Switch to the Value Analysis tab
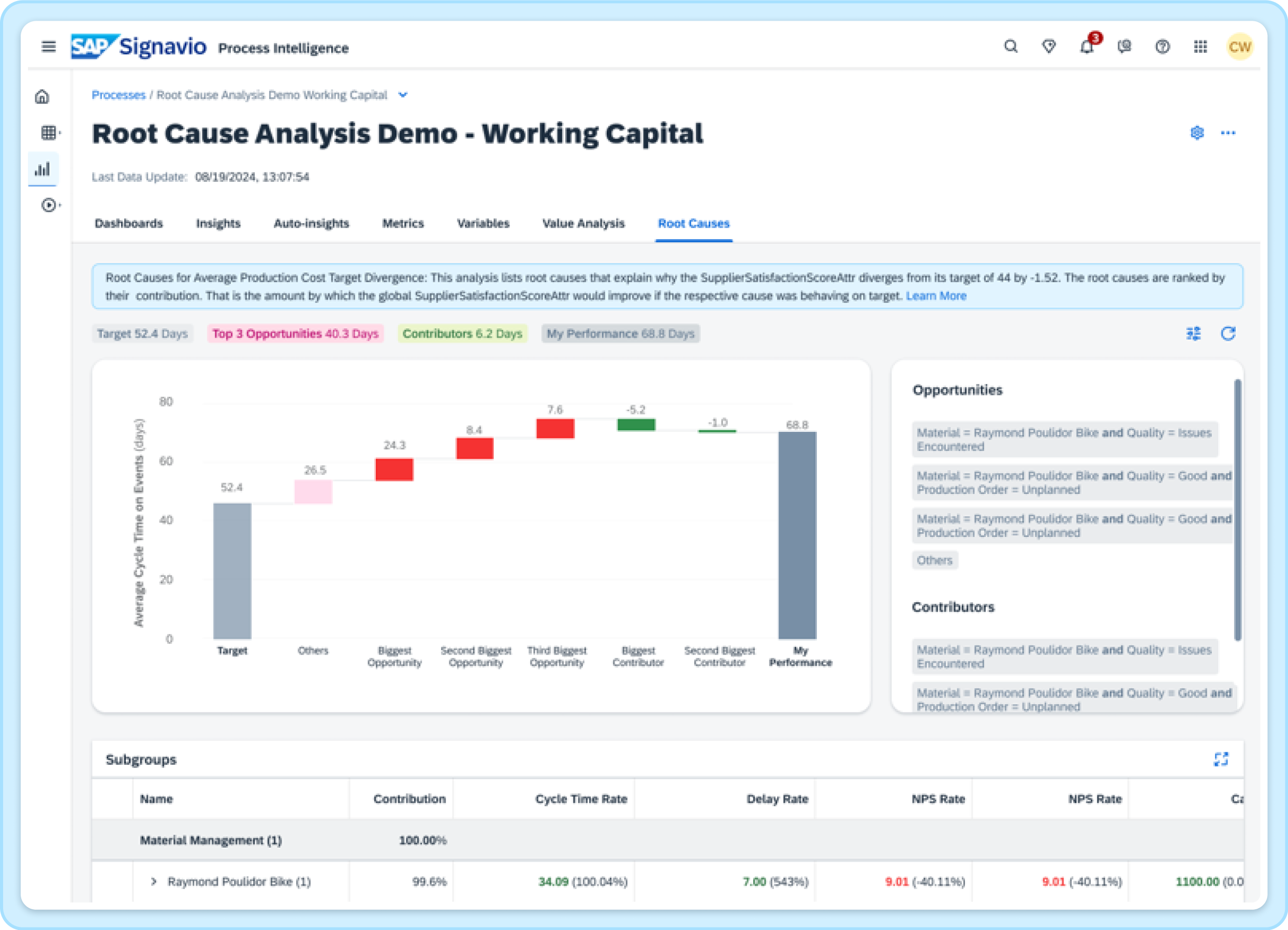Image resolution: width=1288 pixels, height=930 pixels. click(x=583, y=223)
